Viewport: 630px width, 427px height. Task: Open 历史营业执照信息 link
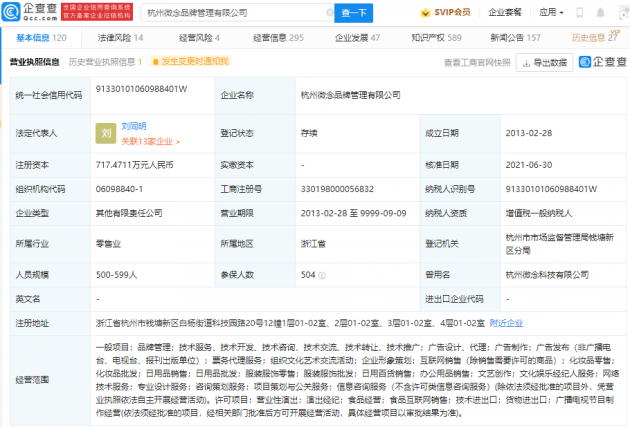pos(105,62)
